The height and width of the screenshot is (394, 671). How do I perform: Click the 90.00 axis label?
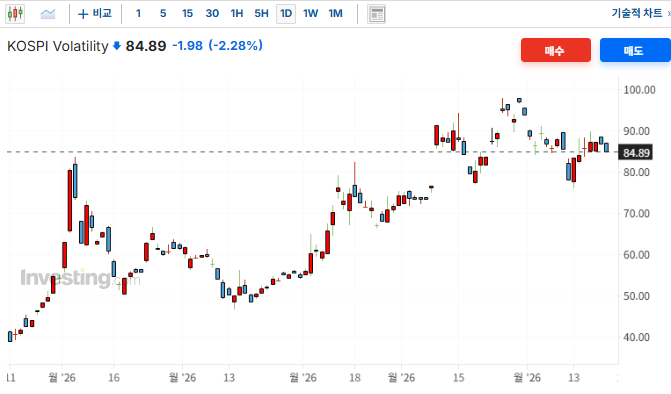tap(636, 131)
